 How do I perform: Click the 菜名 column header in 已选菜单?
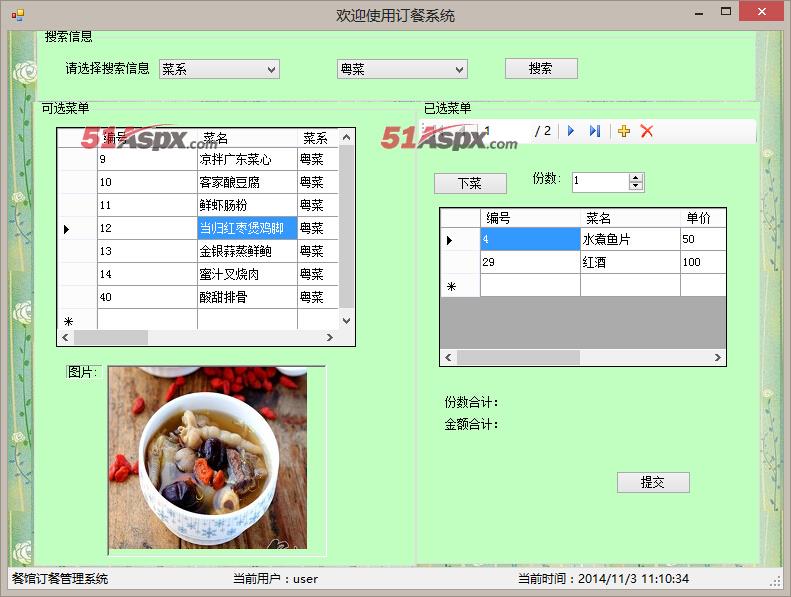tap(630, 218)
